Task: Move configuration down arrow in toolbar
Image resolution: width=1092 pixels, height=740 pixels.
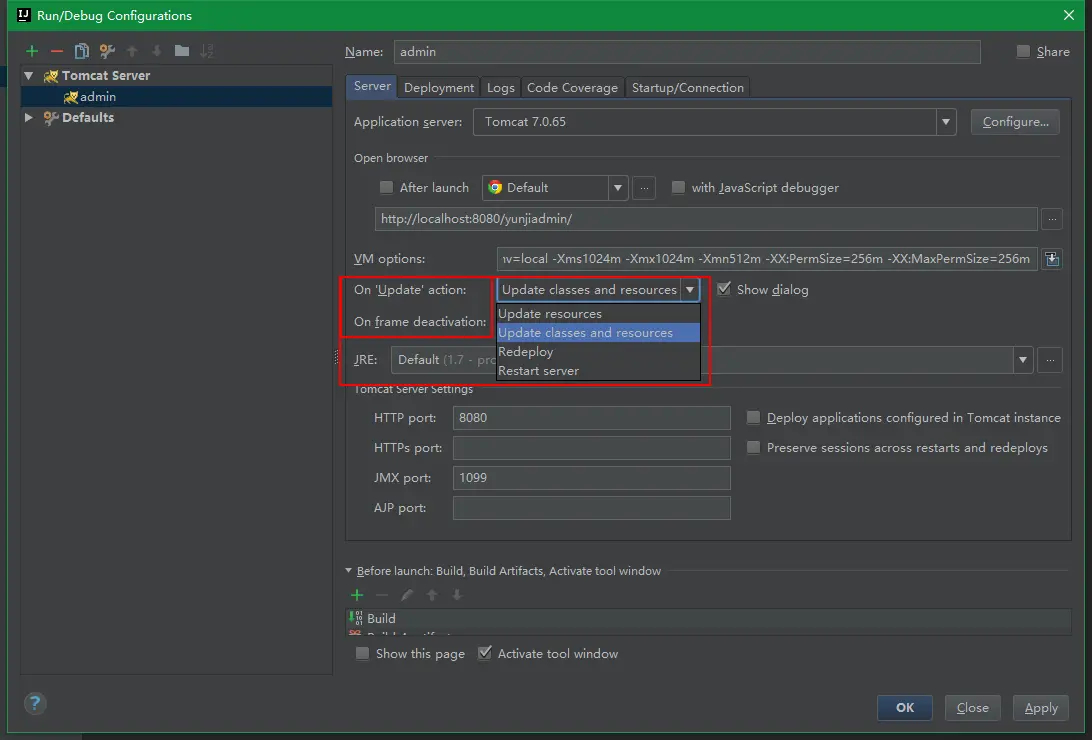Action: [x=157, y=51]
